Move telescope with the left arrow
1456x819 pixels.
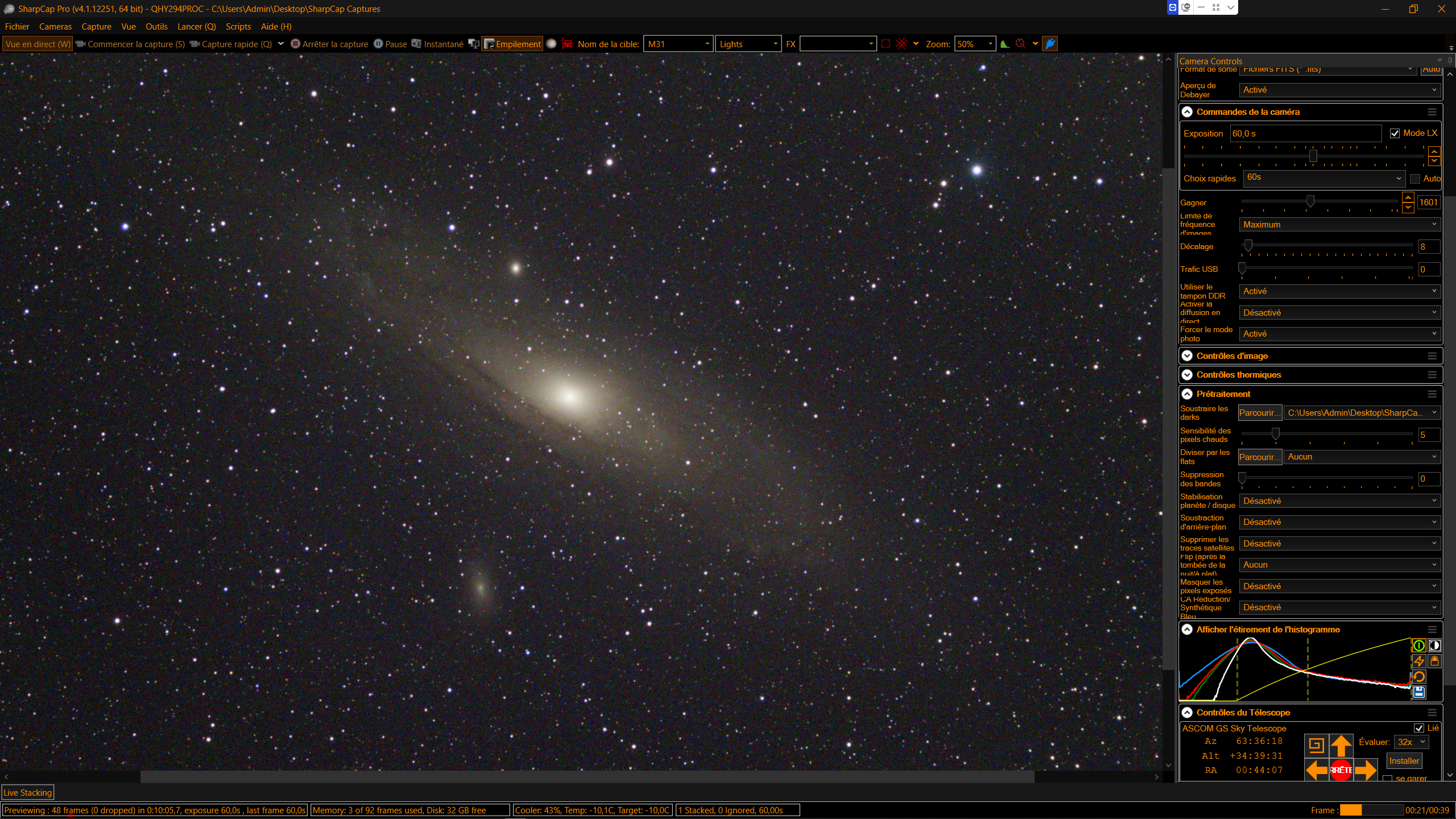[x=1316, y=770]
